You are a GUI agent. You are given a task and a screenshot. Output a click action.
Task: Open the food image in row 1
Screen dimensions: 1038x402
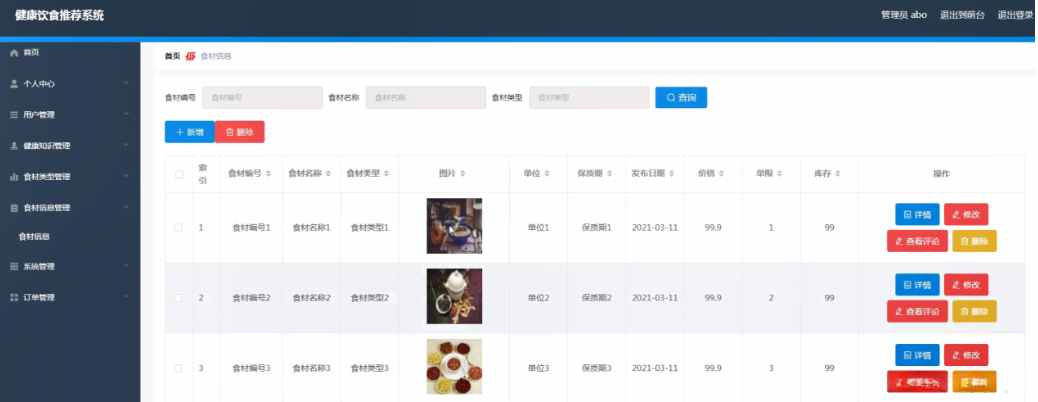(x=454, y=226)
